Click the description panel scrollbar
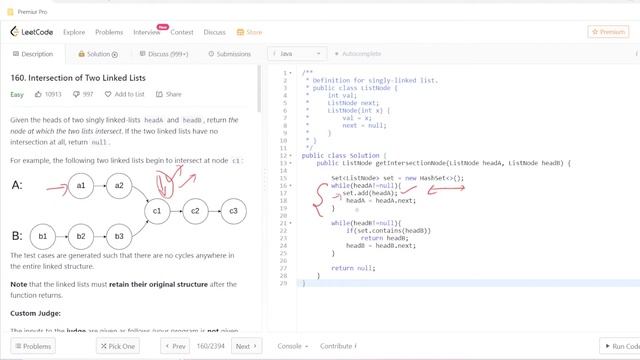The image size is (640, 360). pyautogui.click(x=259, y=88)
